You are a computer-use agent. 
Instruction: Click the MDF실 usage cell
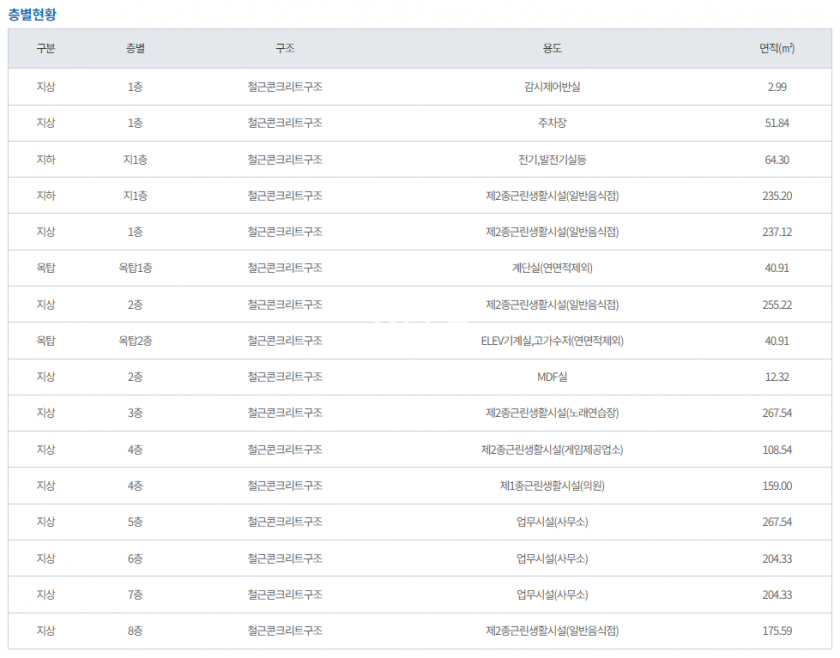click(552, 377)
